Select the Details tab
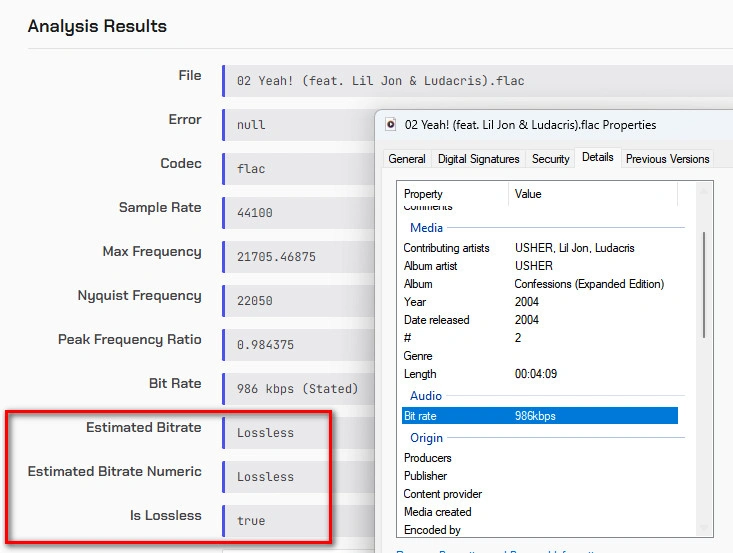 click(597, 157)
